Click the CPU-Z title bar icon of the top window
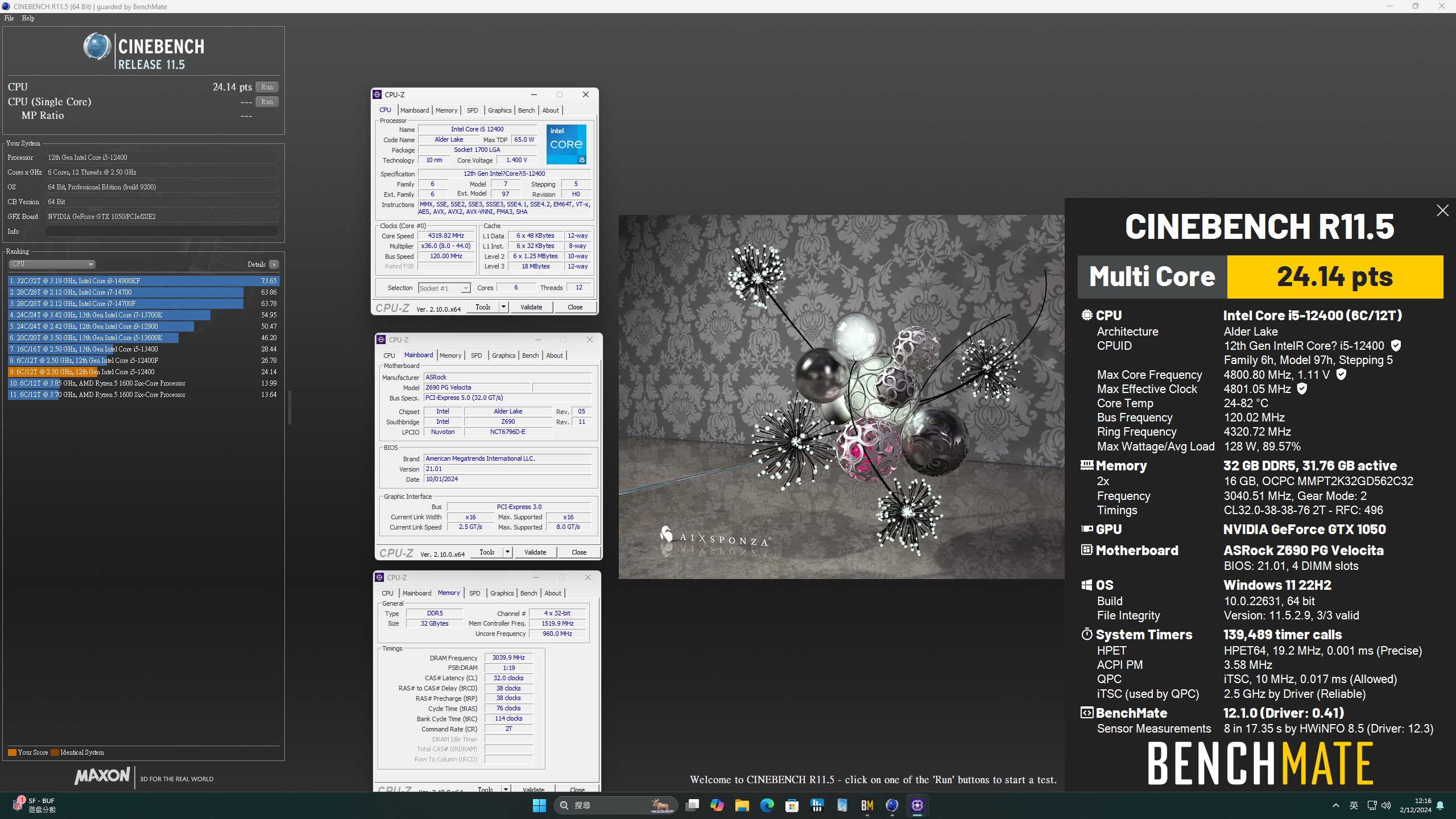Screen dimensions: 1456x819 click(377, 94)
